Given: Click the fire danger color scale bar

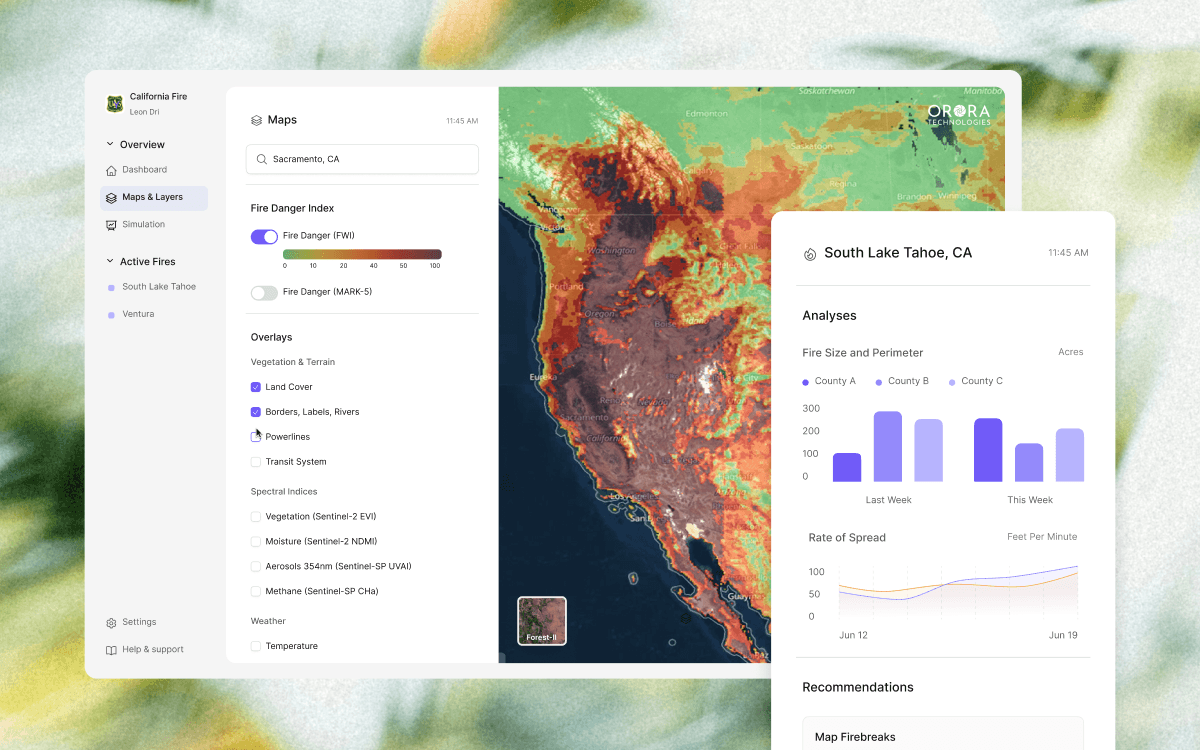Looking at the screenshot, I should (x=362, y=254).
